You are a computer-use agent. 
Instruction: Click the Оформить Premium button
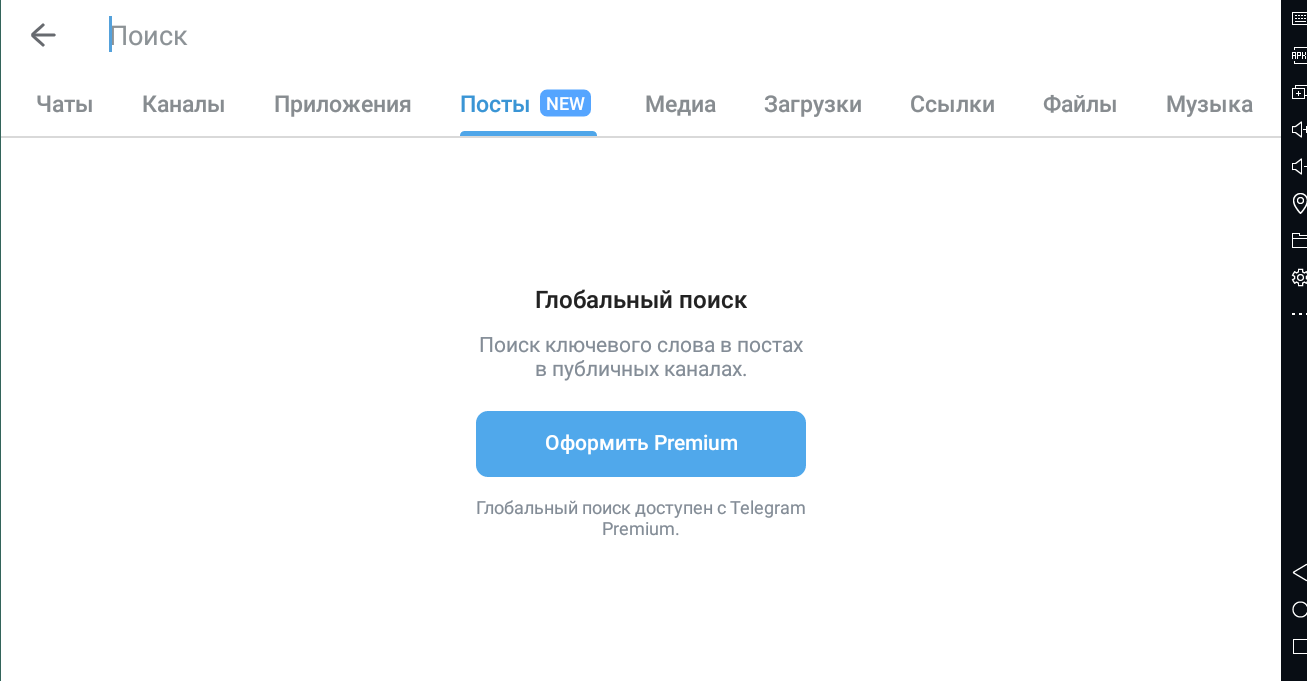coord(641,443)
